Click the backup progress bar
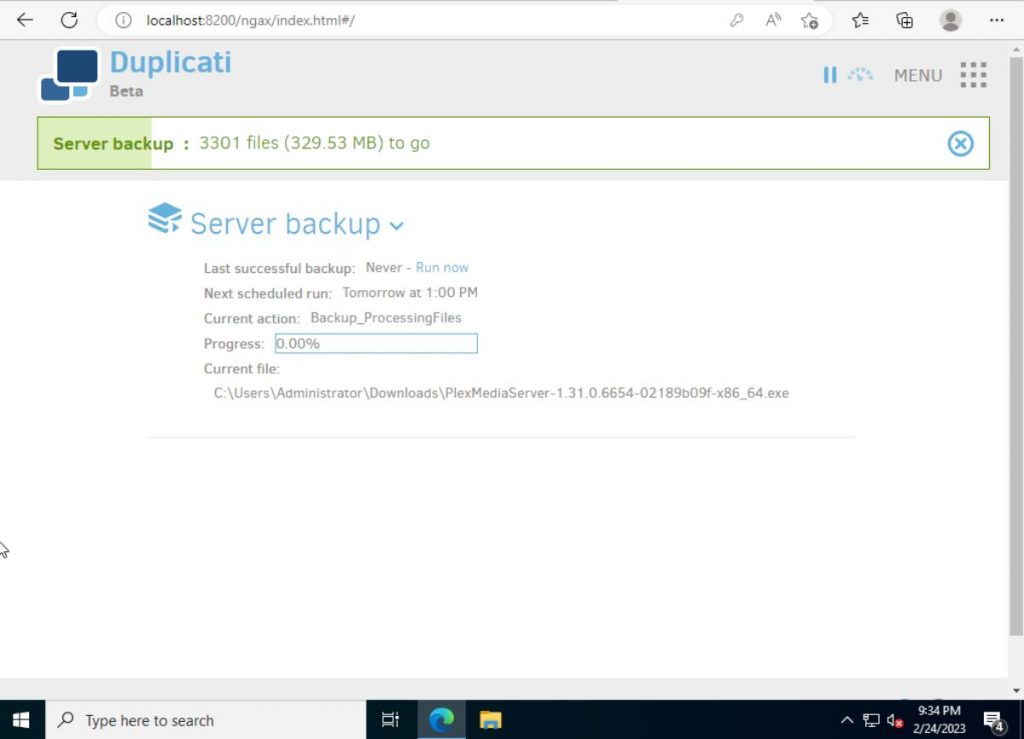1024x739 pixels. pos(376,343)
